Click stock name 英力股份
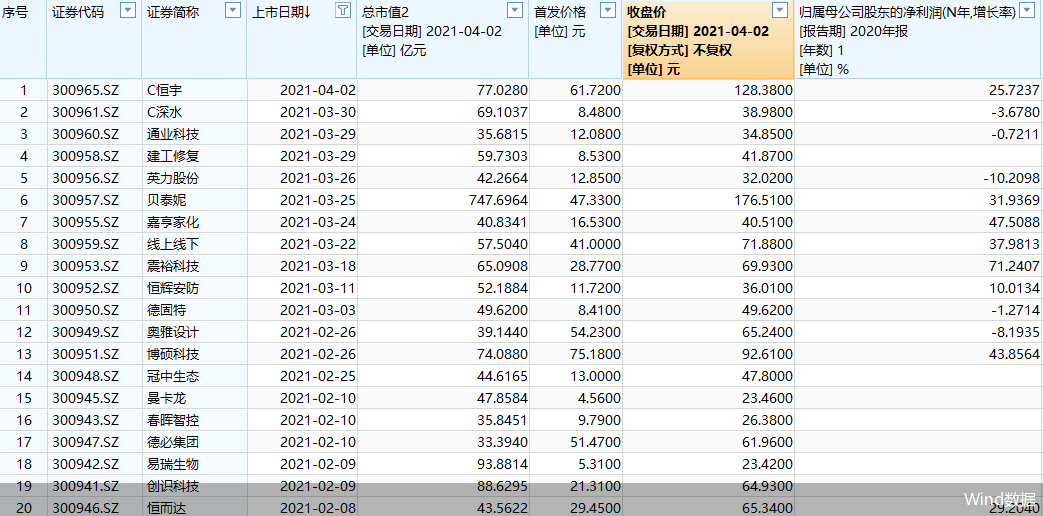 point(173,178)
